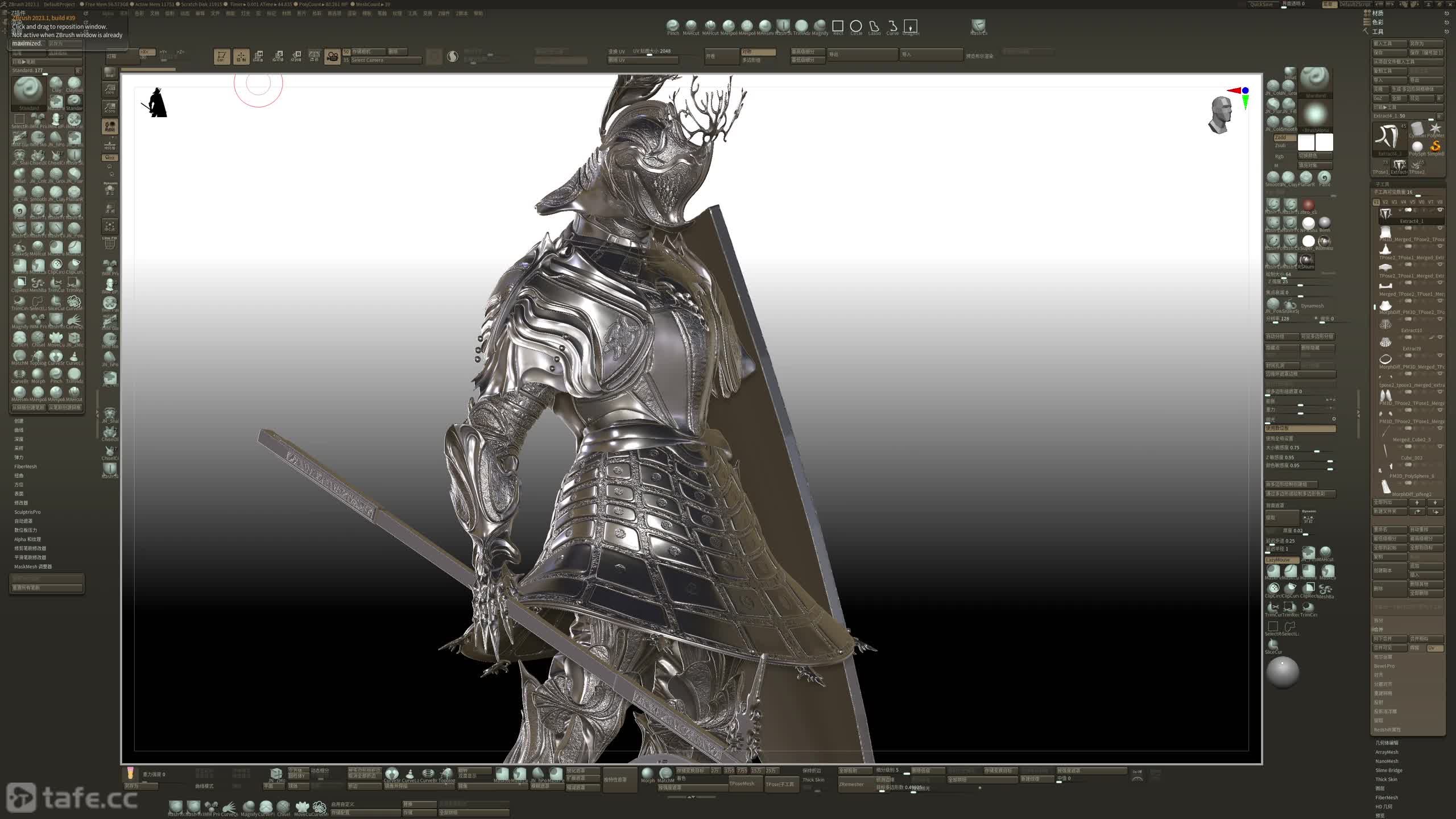Click the larger white color swatch under BrushAlpha
This screenshot has width=1456, height=819.
1324,142
